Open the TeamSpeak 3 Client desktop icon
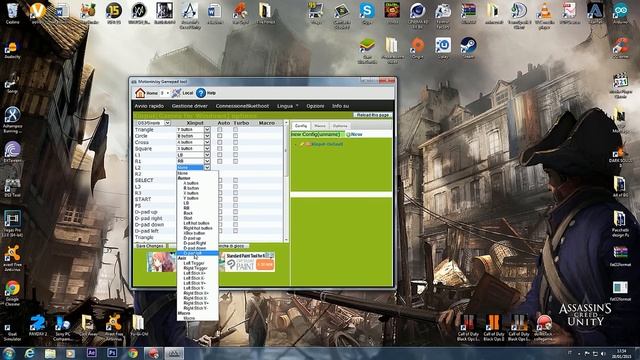Image resolution: width=640 pixels, height=360 pixels. pyautogui.click(x=519, y=16)
